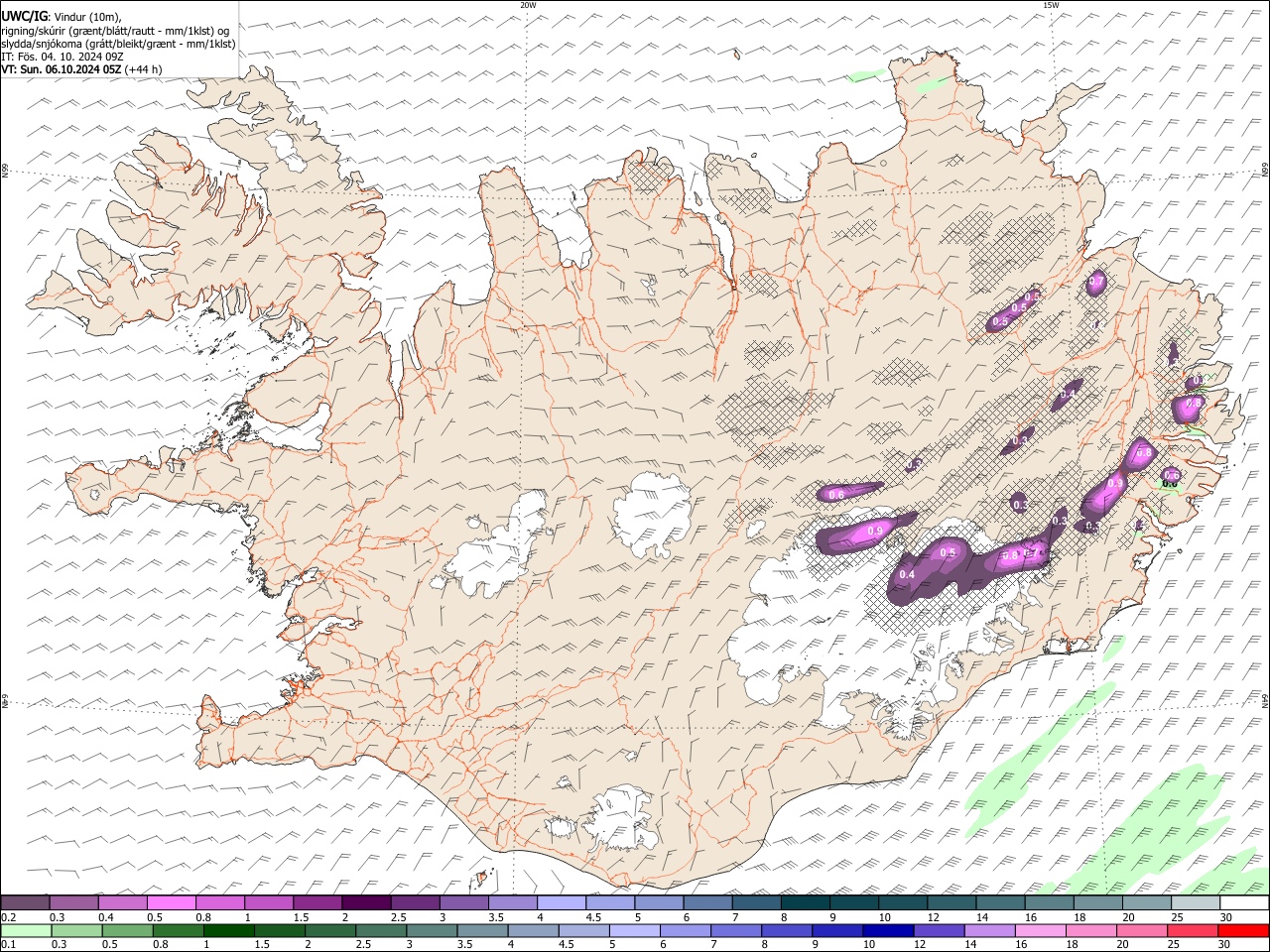
Task: Select the 4 light blue swatch, top legend row
Action: click(x=562, y=902)
